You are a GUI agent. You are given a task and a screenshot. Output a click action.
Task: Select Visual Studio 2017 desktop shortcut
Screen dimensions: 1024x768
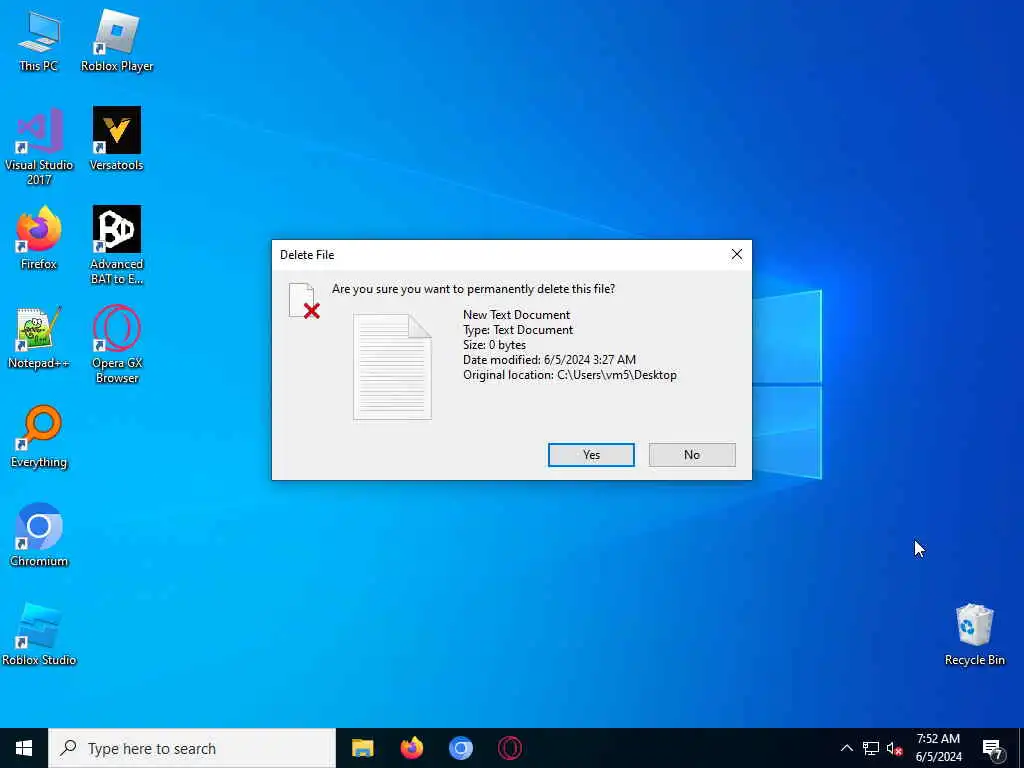(39, 146)
